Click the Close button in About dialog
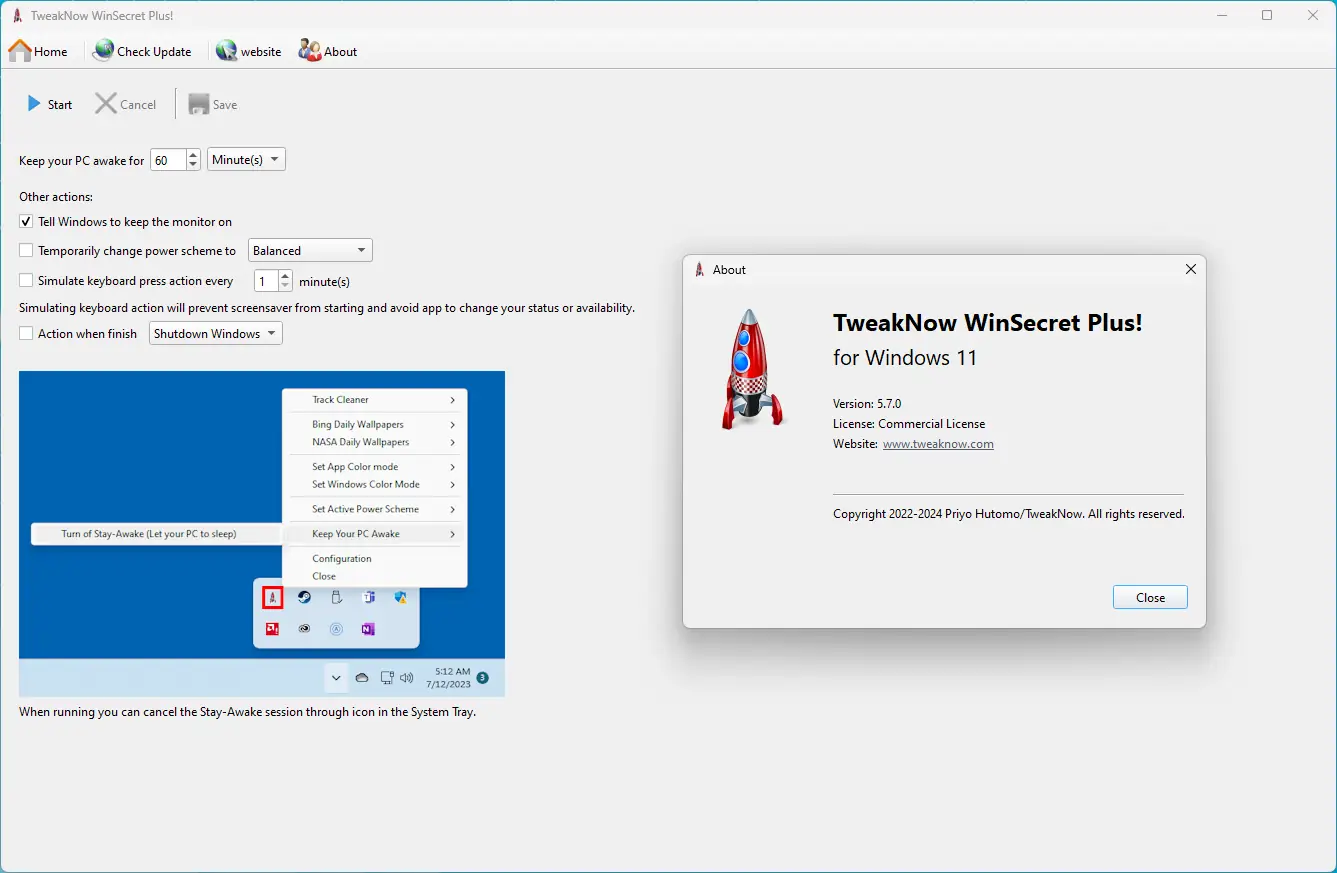This screenshot has width=1337, height=873. click(1150, 597)
